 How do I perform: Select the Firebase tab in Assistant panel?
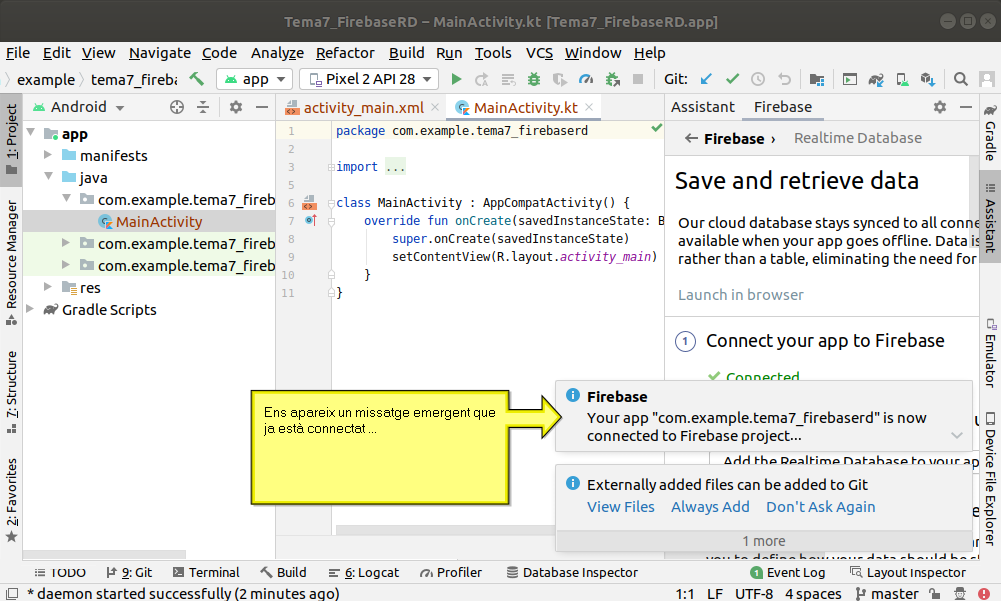[x=783, y=107]
